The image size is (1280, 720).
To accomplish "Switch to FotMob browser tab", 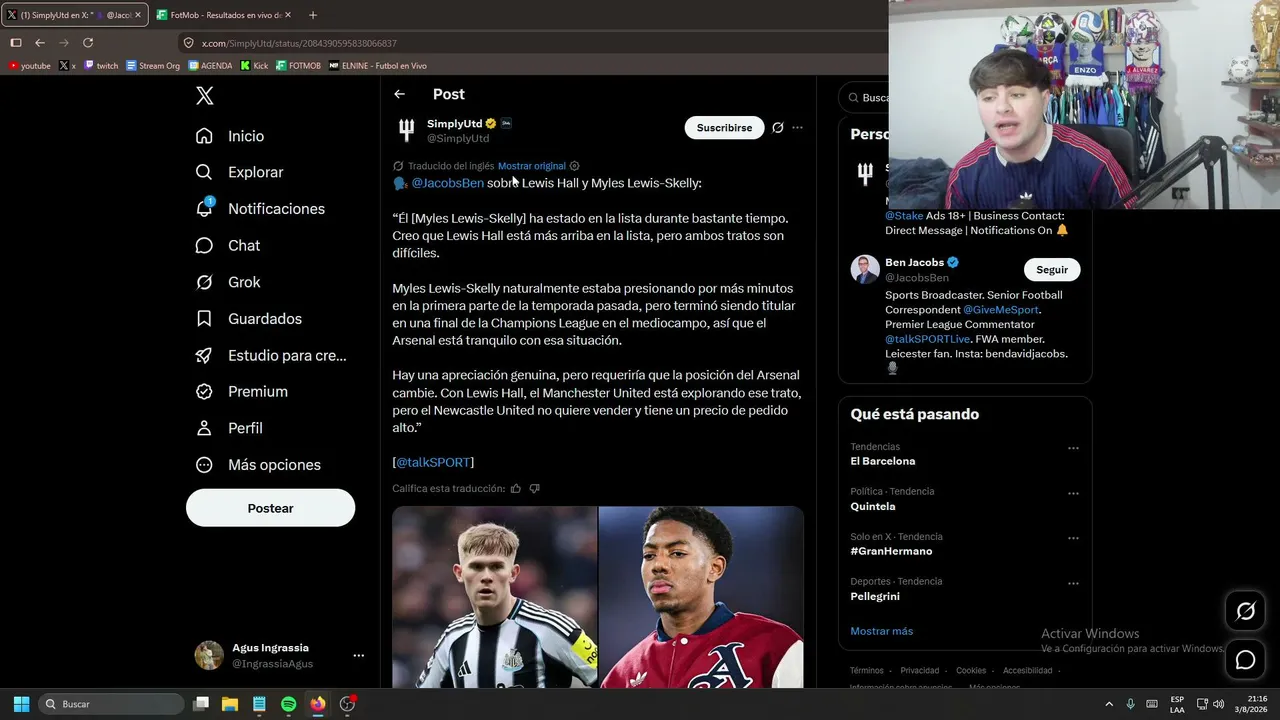I will pyautogui.click(x=225, y=15).
